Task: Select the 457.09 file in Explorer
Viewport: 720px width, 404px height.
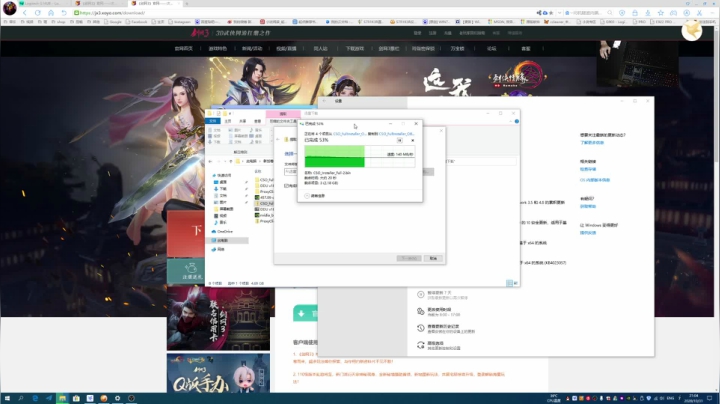Action: coord(264,197)
